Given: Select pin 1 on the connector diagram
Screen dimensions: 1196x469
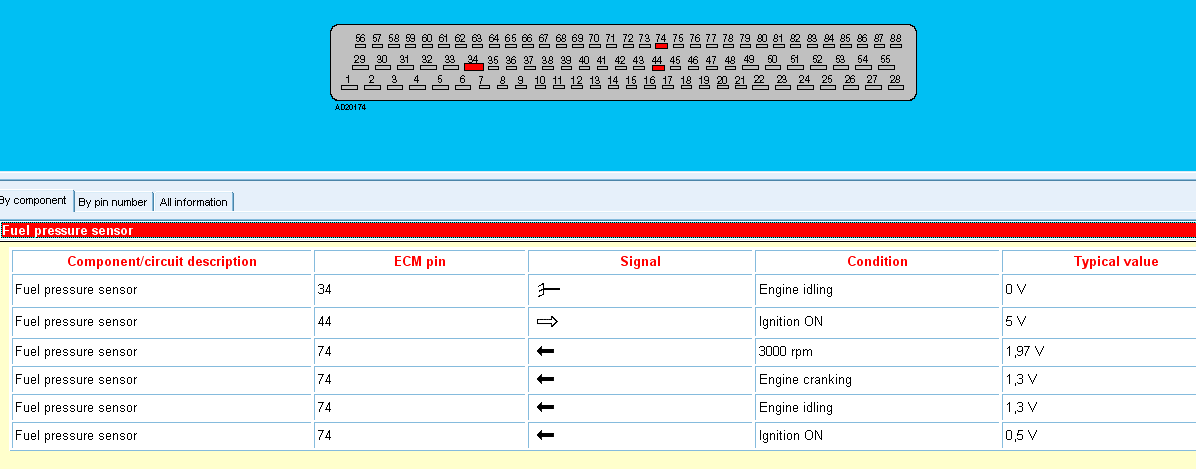Looking at the screenshot, I should [349, 82].
